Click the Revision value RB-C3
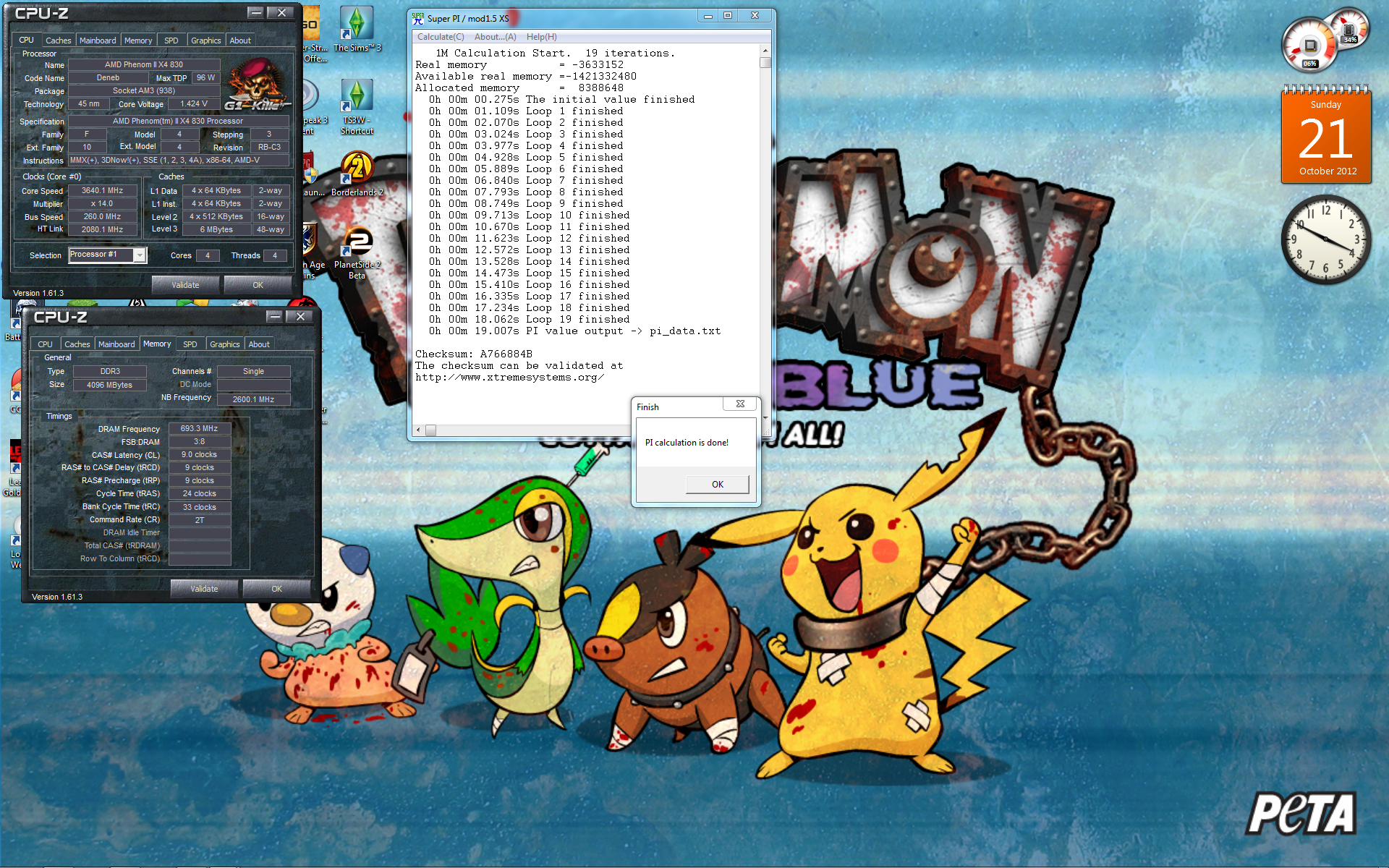This screenshot has height=868, width=1389. [270, 148]
